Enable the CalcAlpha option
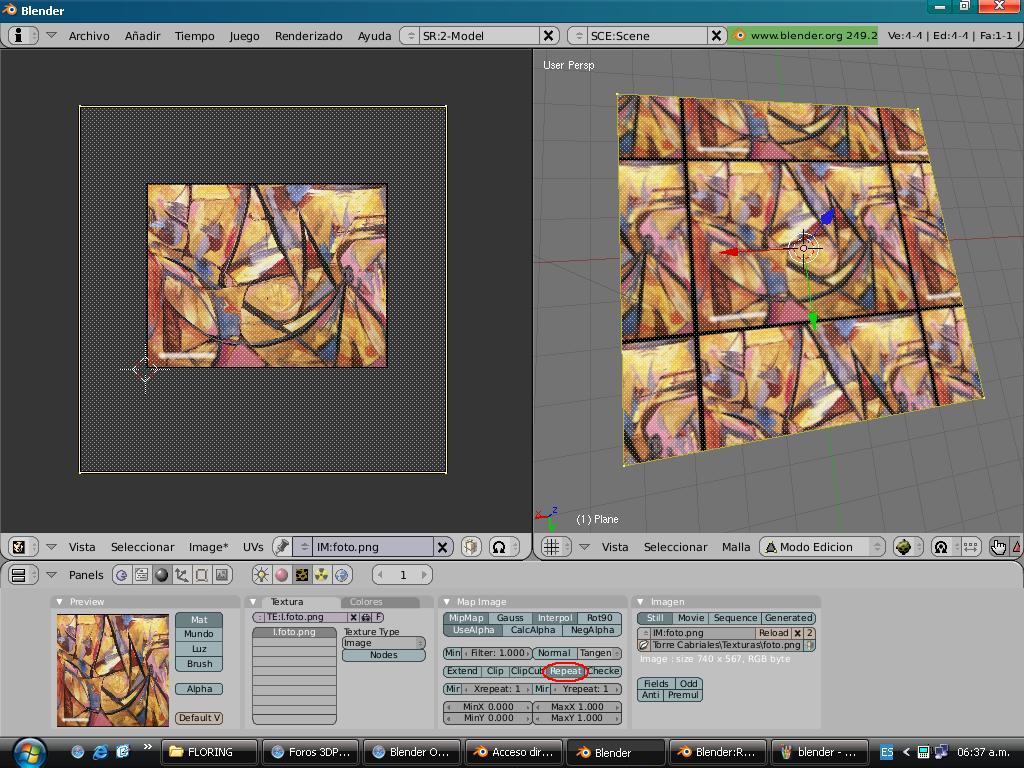This screenshot has width=1024, height=768. point(533,630)
